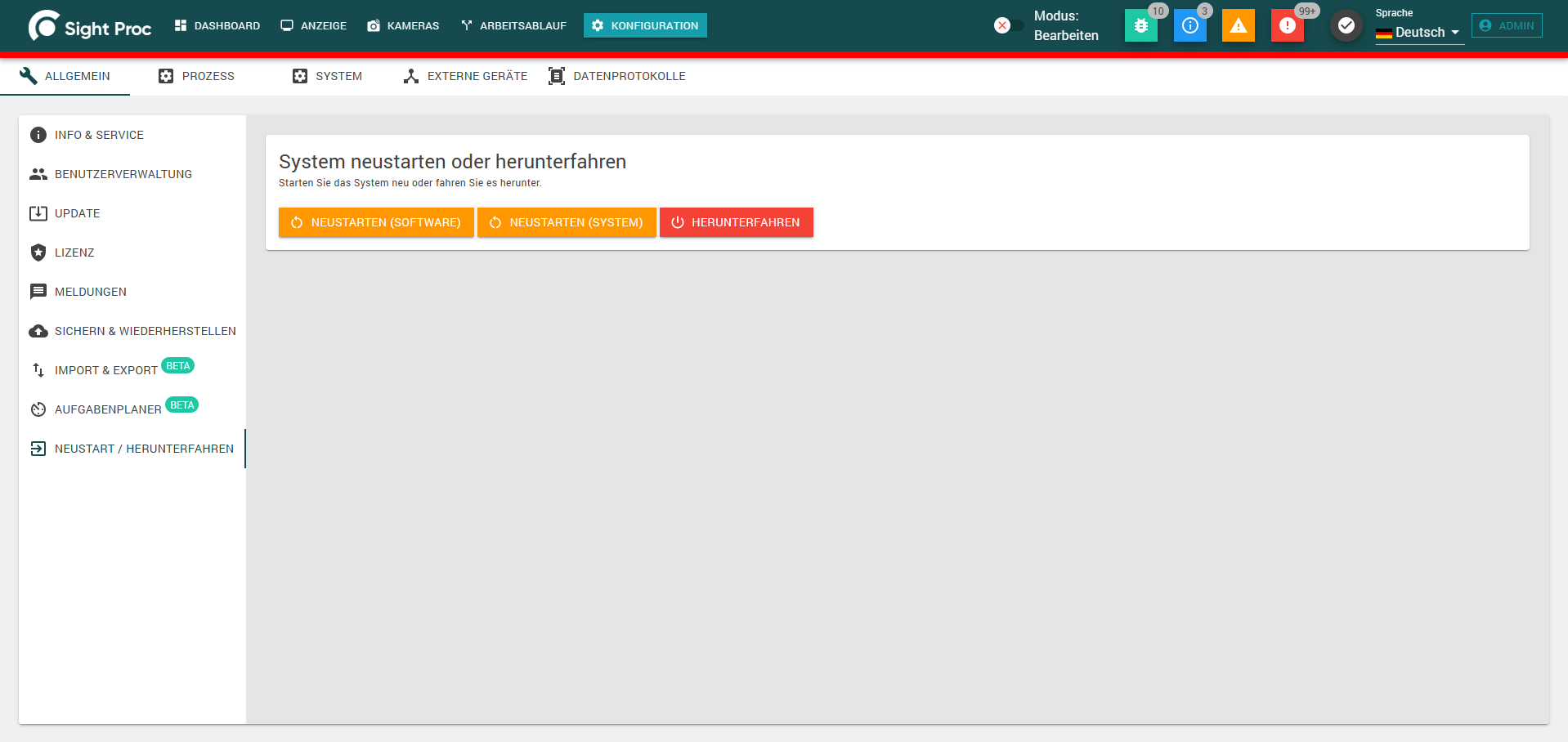Click the clock icon beside Aufgabenplaner
Screen dimensions: 1568x742
(x=38, y=409)
